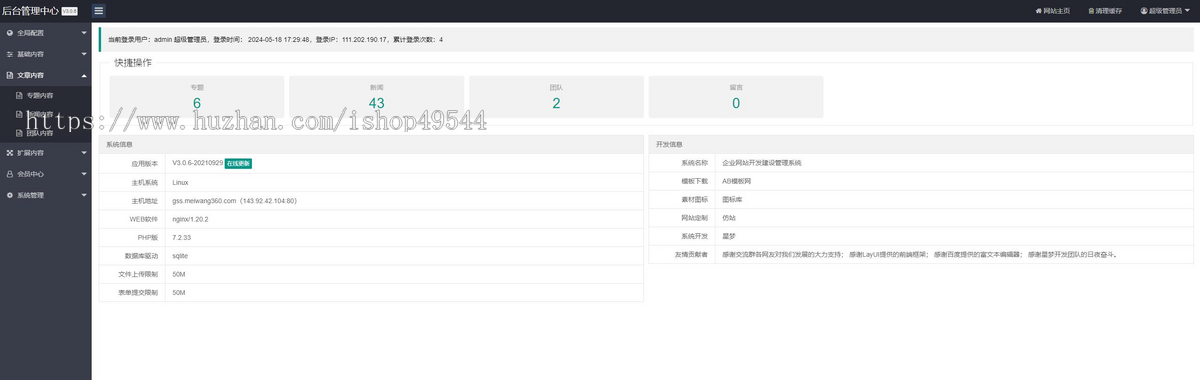The width and height of the screenshot is (1200, 380).
Task: Click the 仿站 link
Action: pos(729,217)
